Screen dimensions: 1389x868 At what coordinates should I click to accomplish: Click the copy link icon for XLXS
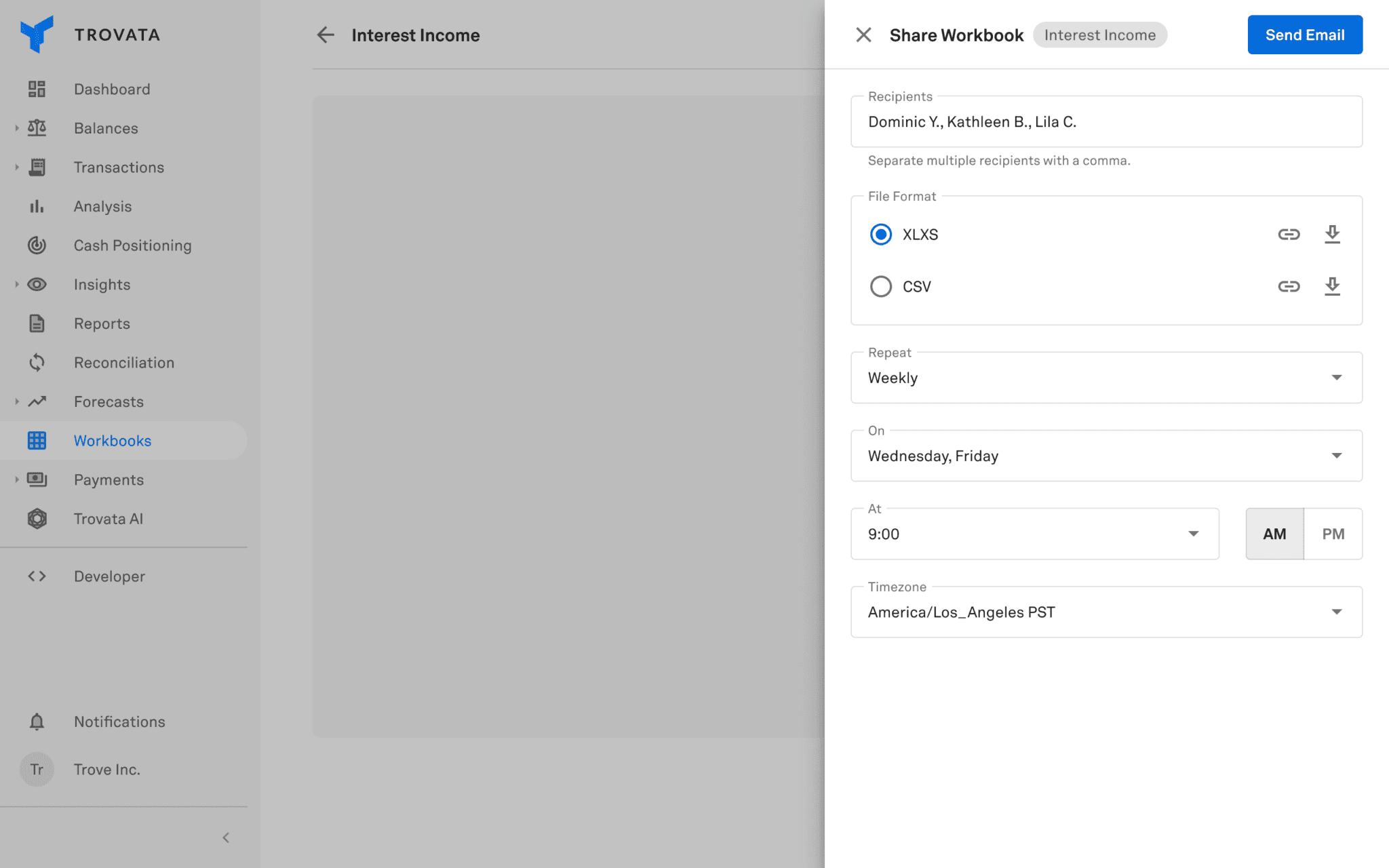click(1289, 235)
